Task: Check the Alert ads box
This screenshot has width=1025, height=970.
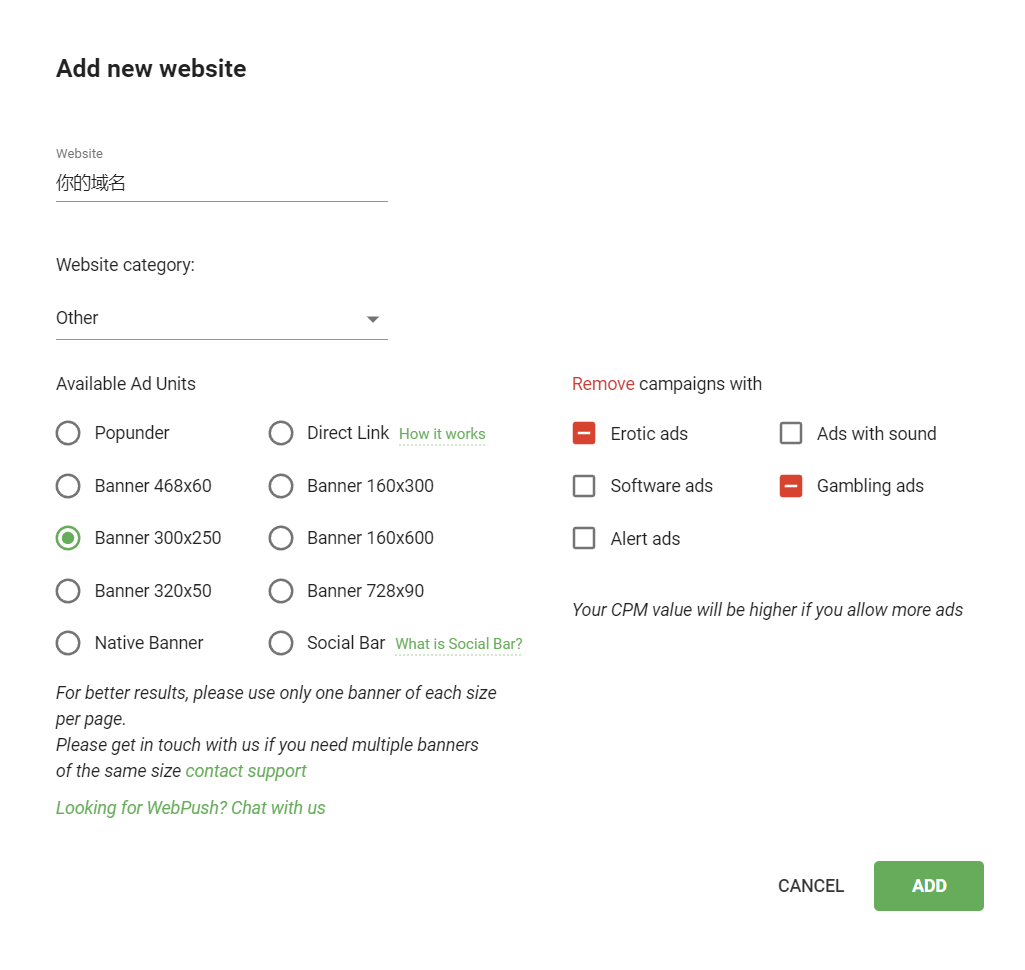Action: pos(584,539)
